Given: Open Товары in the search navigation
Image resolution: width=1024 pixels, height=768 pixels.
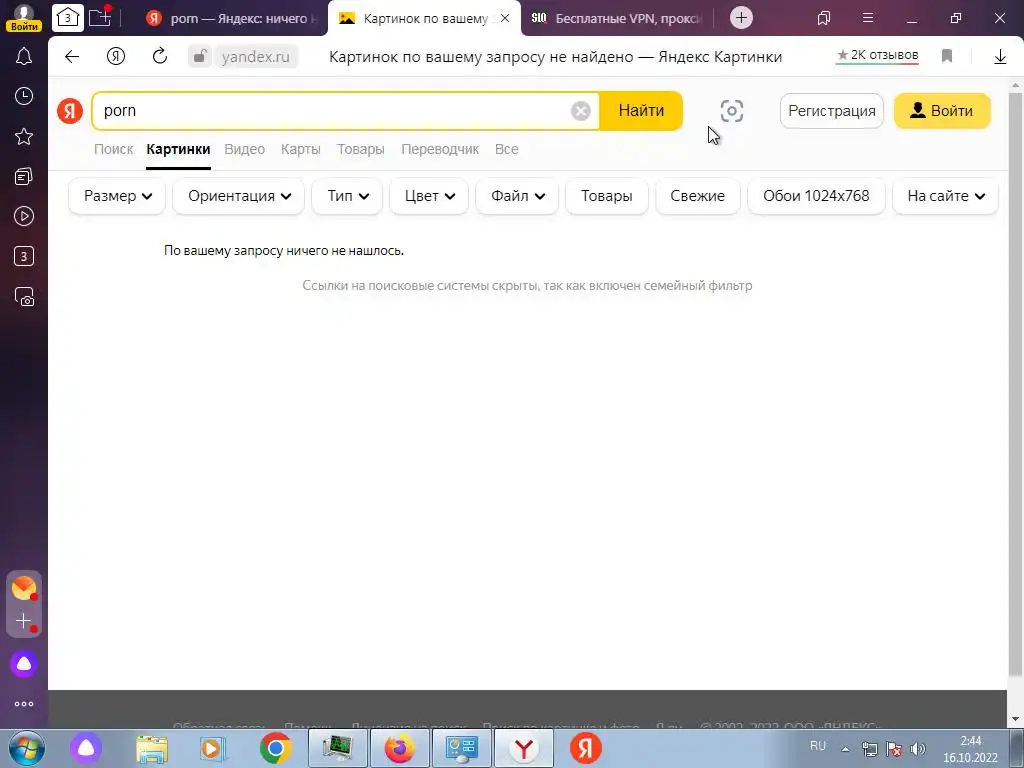Looking at the screenshot, I should pyautogui.click(x=360, y=150).
